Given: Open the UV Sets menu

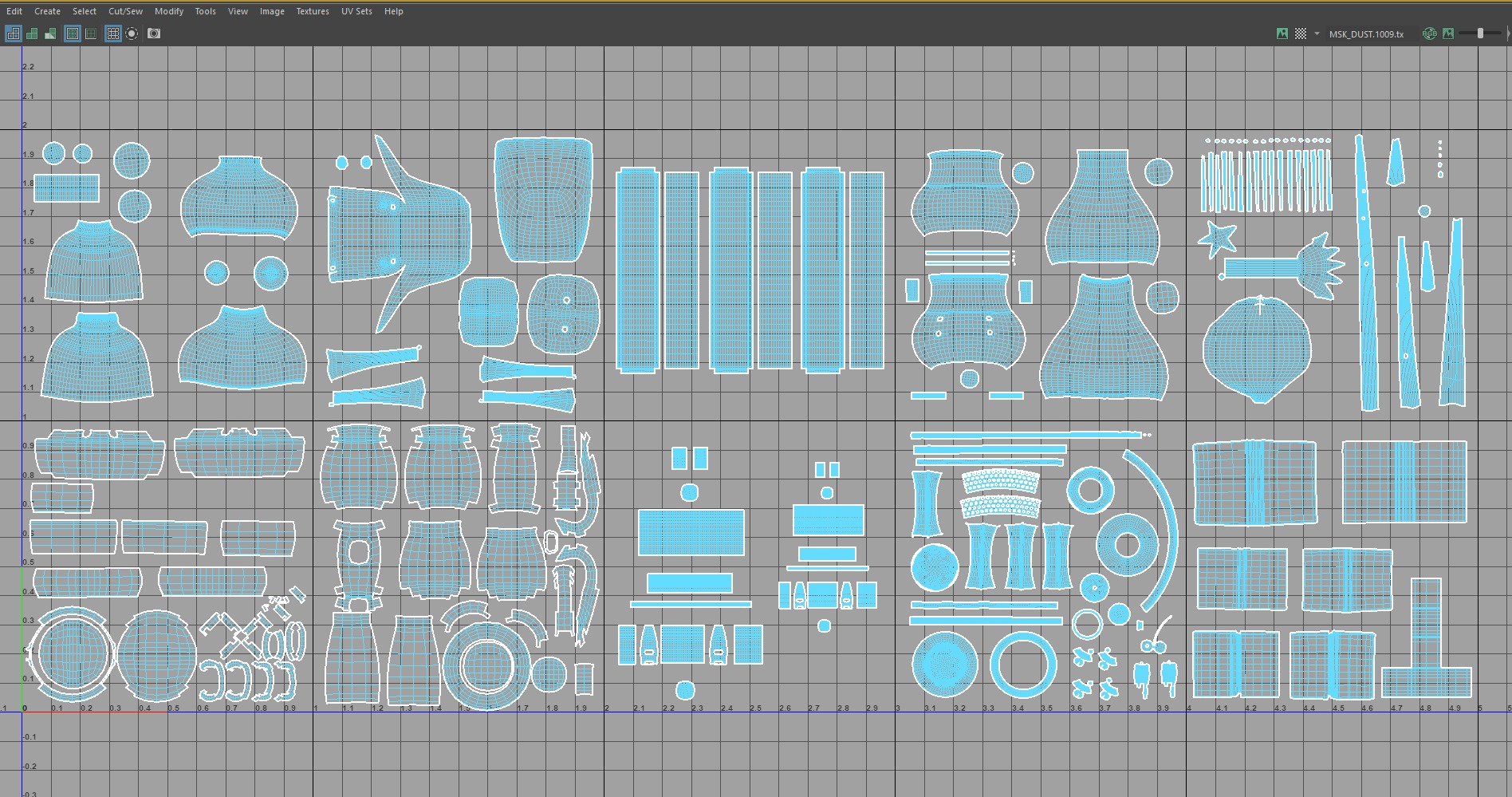Looking at the screenshot, I should click(356, 11).
